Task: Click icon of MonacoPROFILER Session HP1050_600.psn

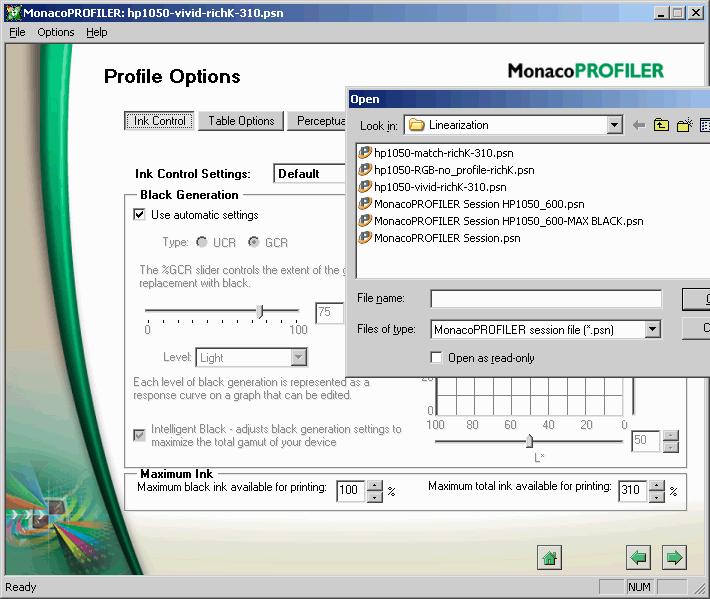Action: tap(365, 204)
